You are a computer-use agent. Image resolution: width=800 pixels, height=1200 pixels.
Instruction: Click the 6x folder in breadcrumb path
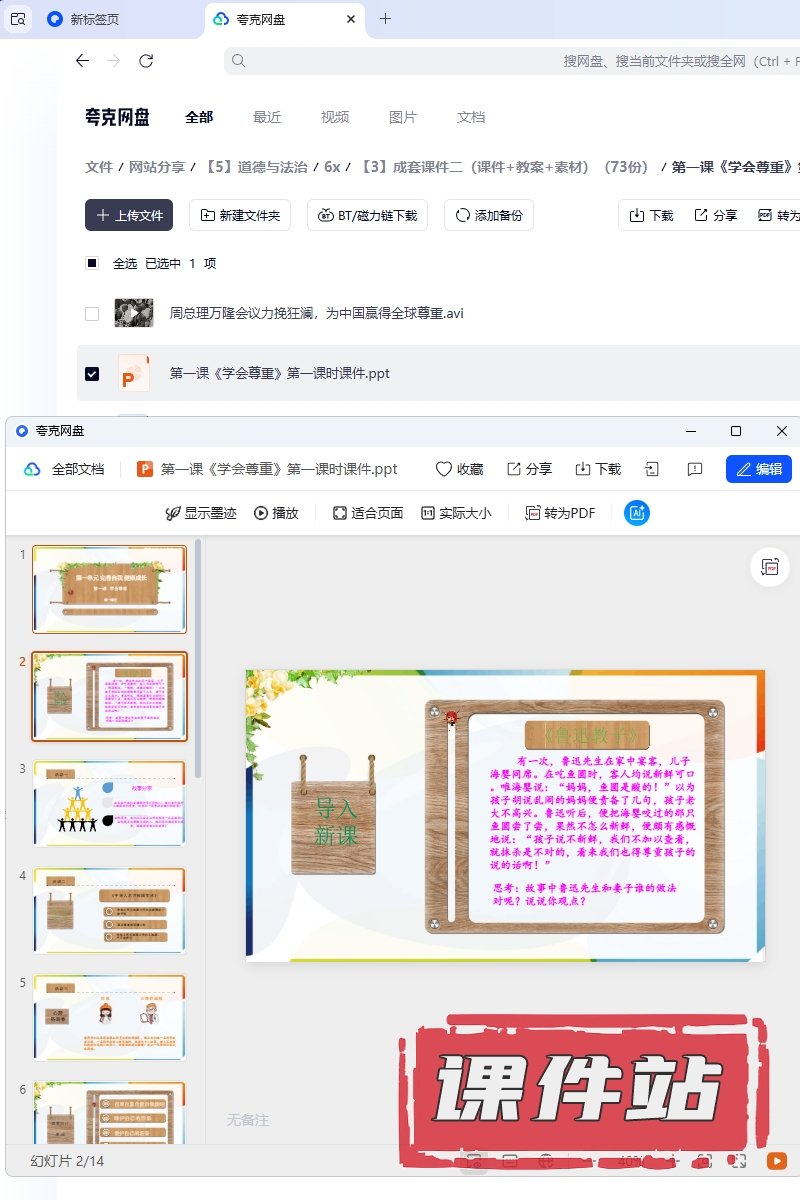[x=332, y=167]
